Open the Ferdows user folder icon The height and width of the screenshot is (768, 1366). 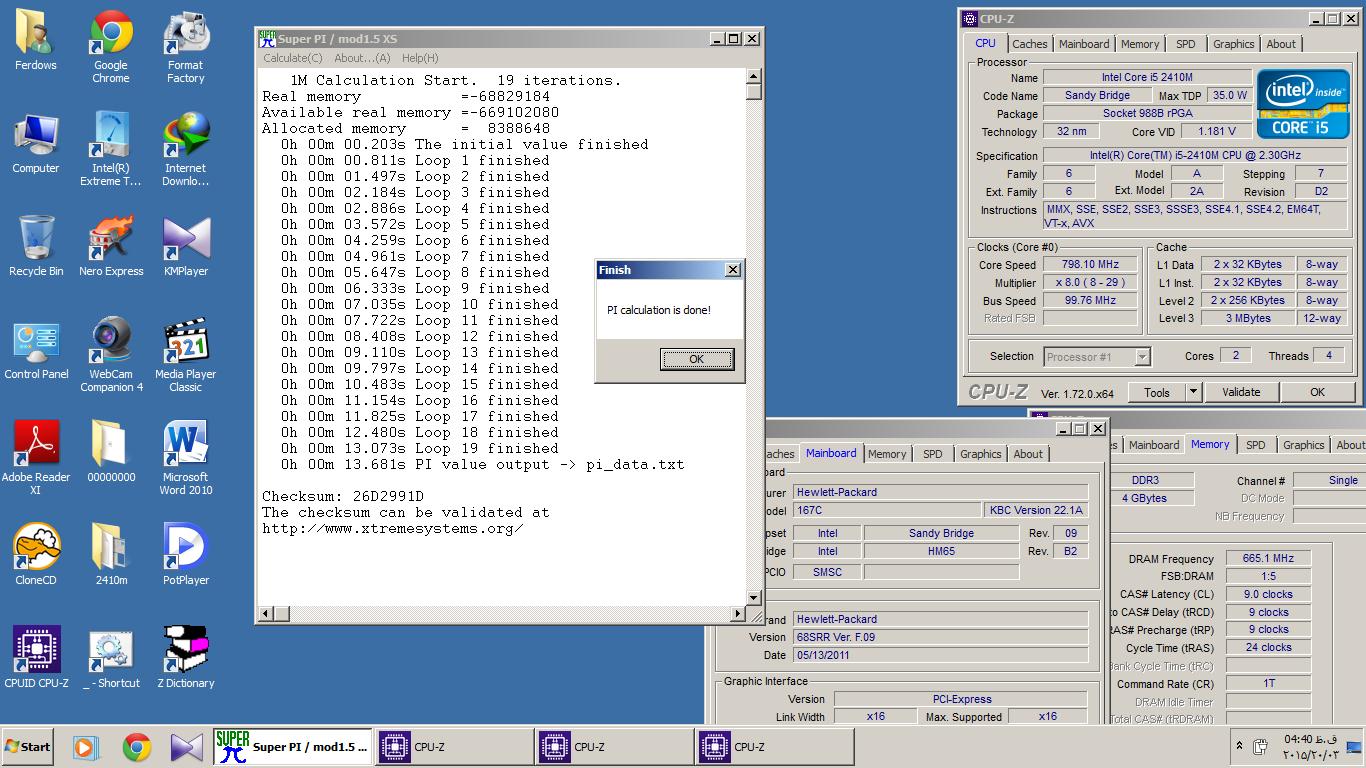[x=36, y=42]
